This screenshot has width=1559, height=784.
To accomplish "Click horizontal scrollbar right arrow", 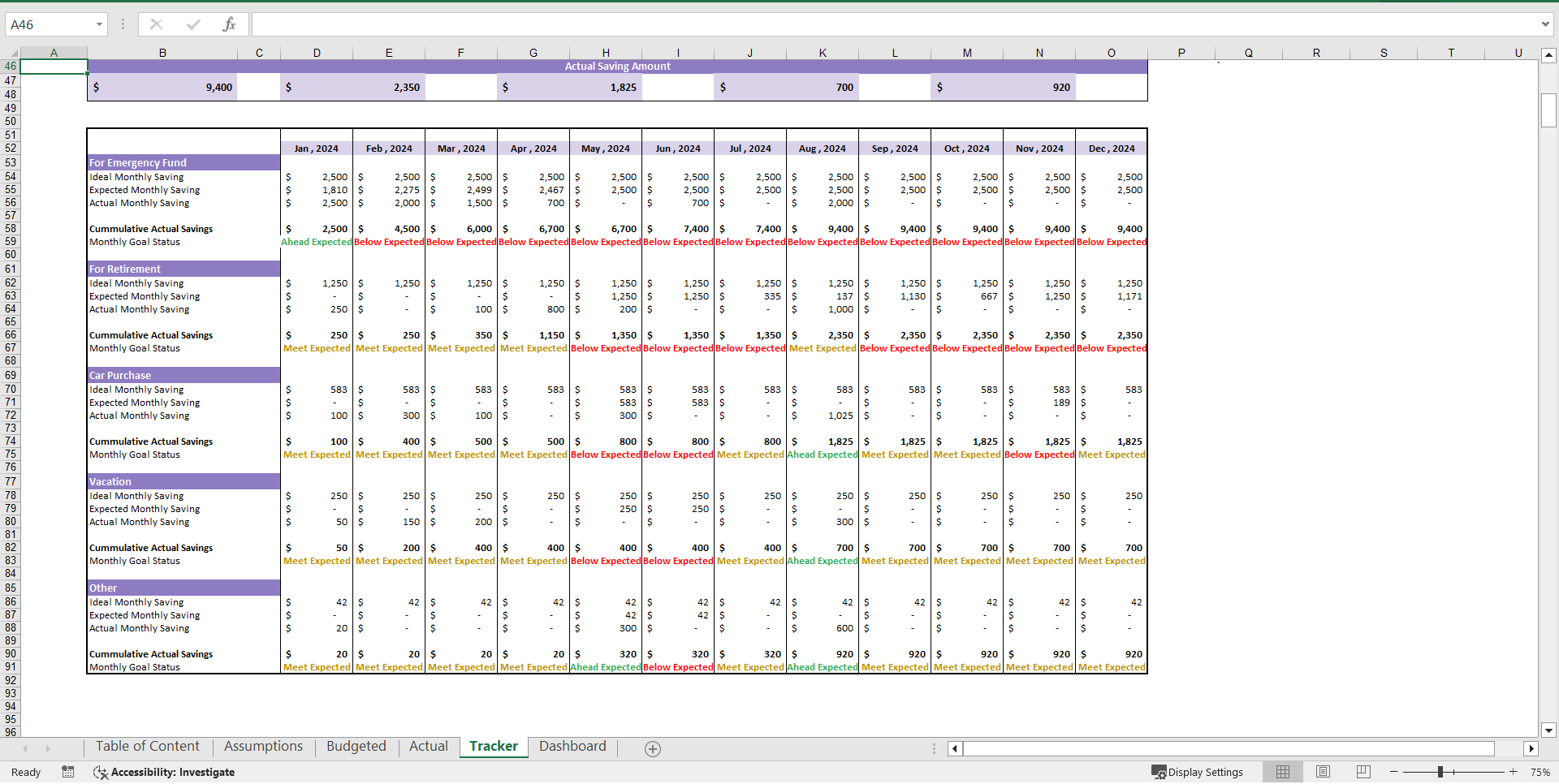I will tap(1531, 748).
